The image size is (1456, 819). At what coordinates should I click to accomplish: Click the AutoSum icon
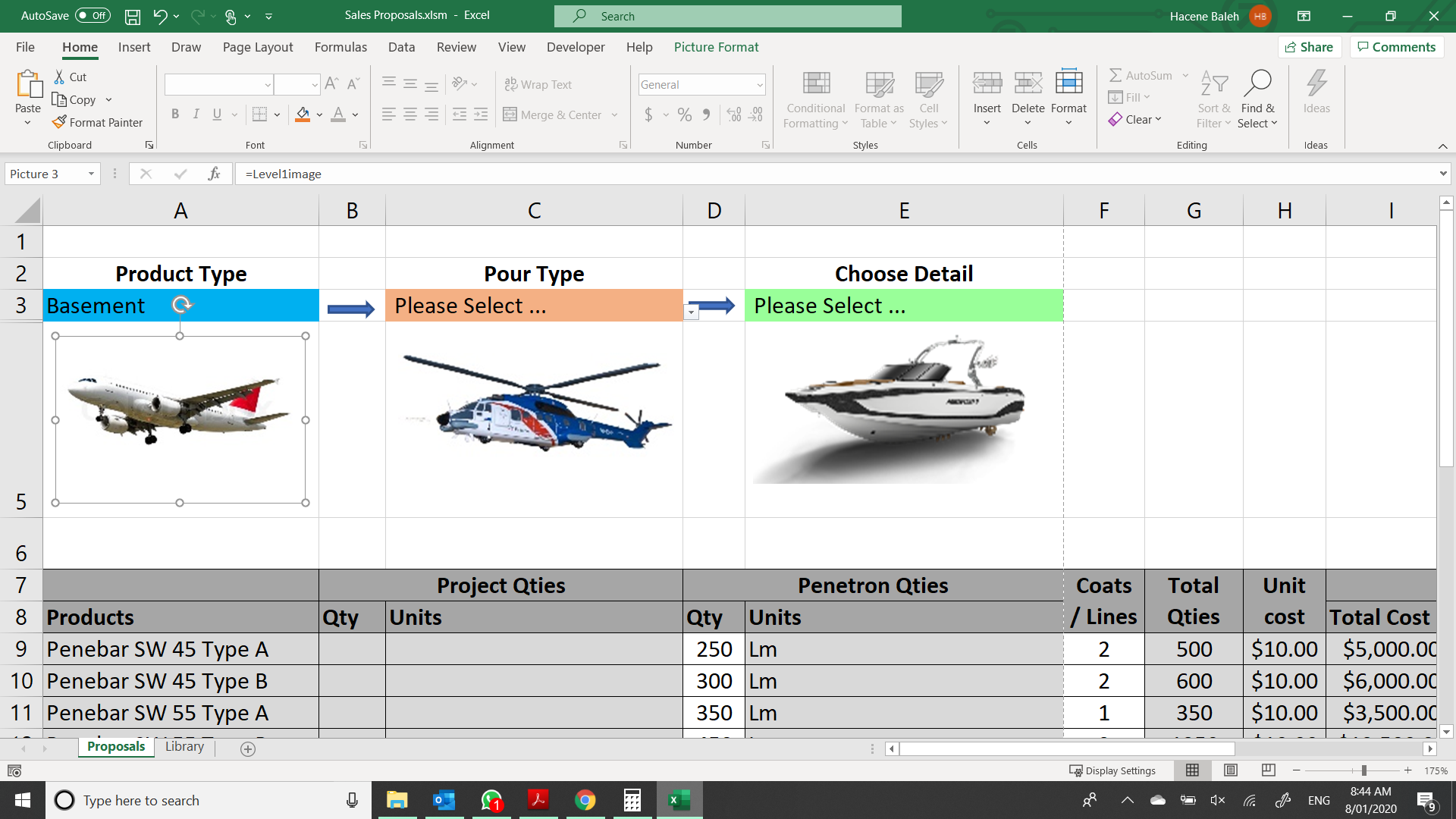tap(1116, 75)
